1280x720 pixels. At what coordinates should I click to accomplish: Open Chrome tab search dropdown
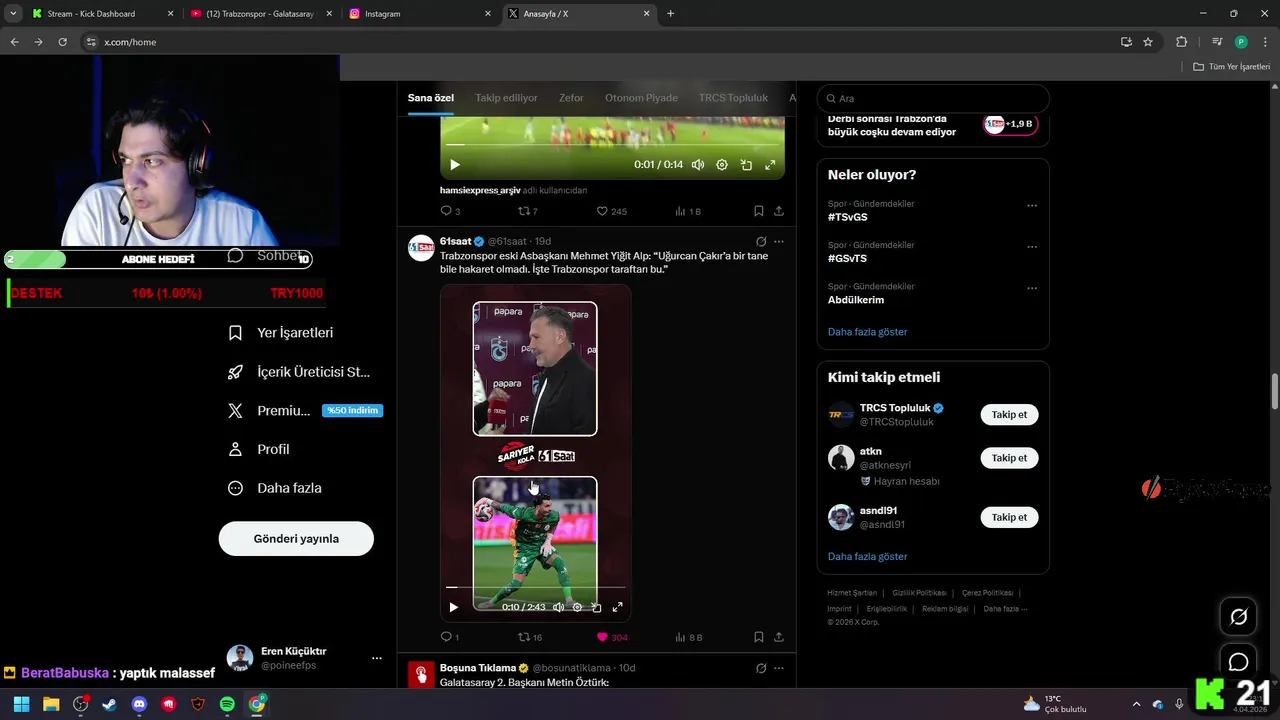[x=13, y=14]
